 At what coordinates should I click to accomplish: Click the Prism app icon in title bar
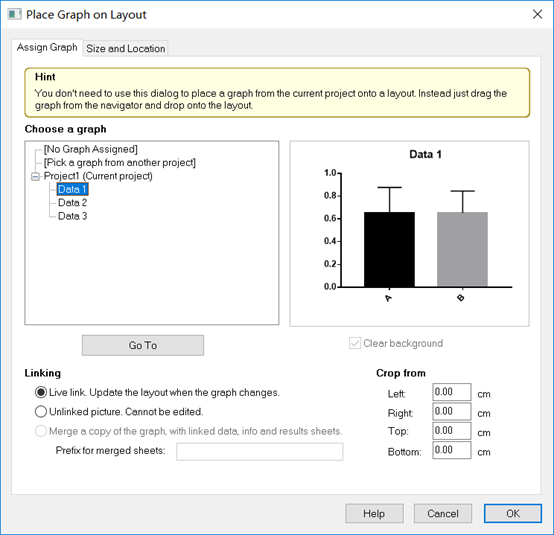pyautogui.click(x=14, y=14)
